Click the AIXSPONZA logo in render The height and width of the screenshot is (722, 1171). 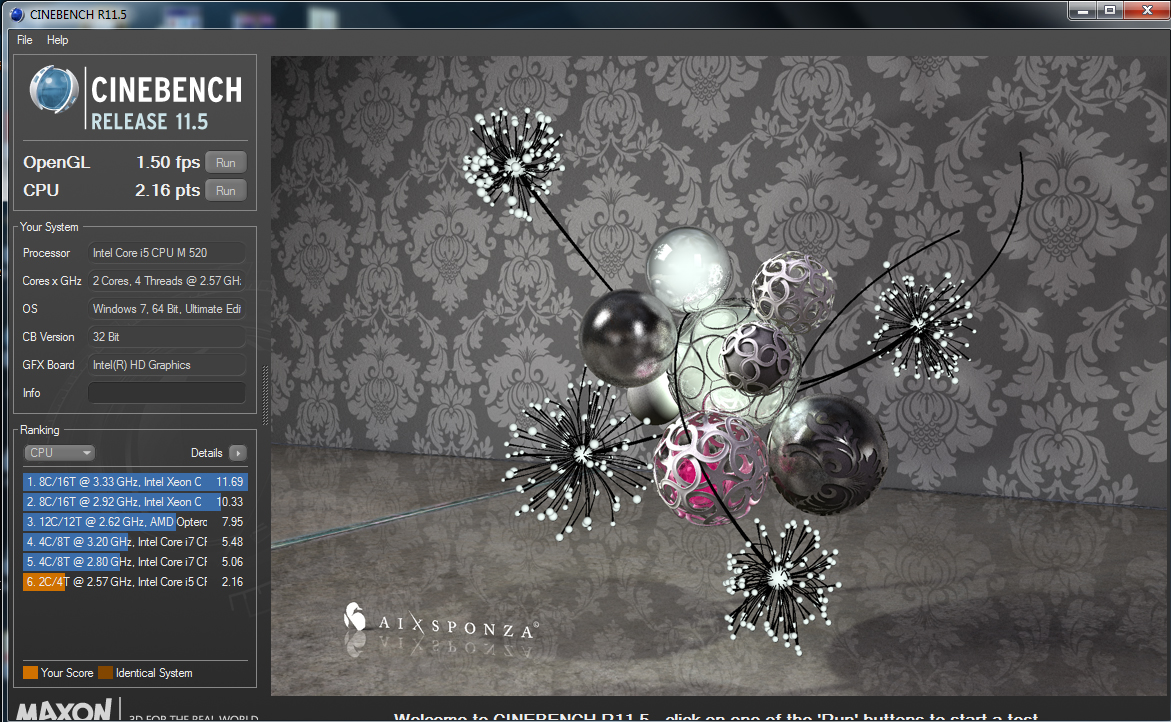coord(441,621)
